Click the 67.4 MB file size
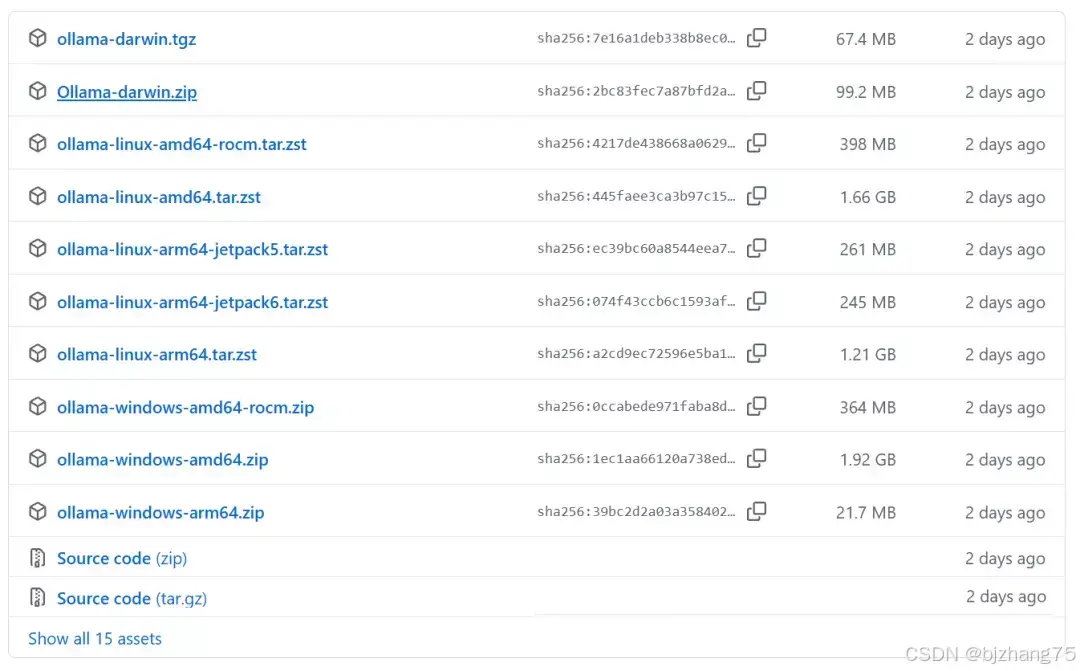The width and height of the screenshot is (1080, 671). 866,39
